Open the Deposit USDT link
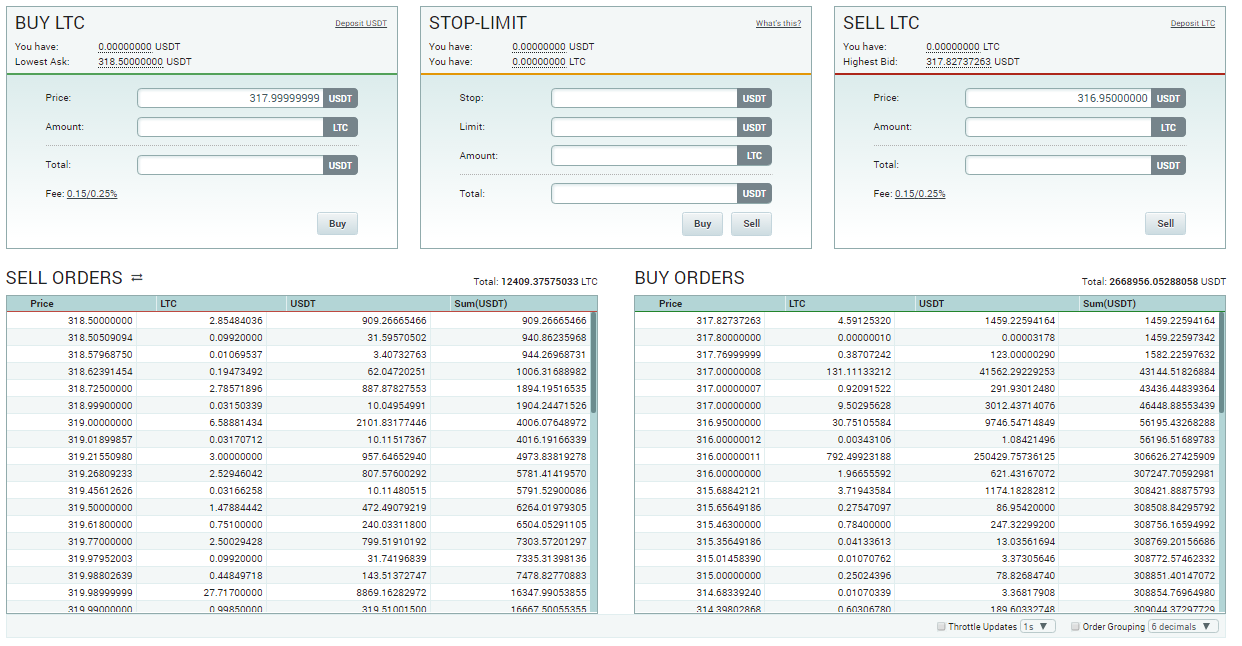1242x646 pixels. (361, 23)
